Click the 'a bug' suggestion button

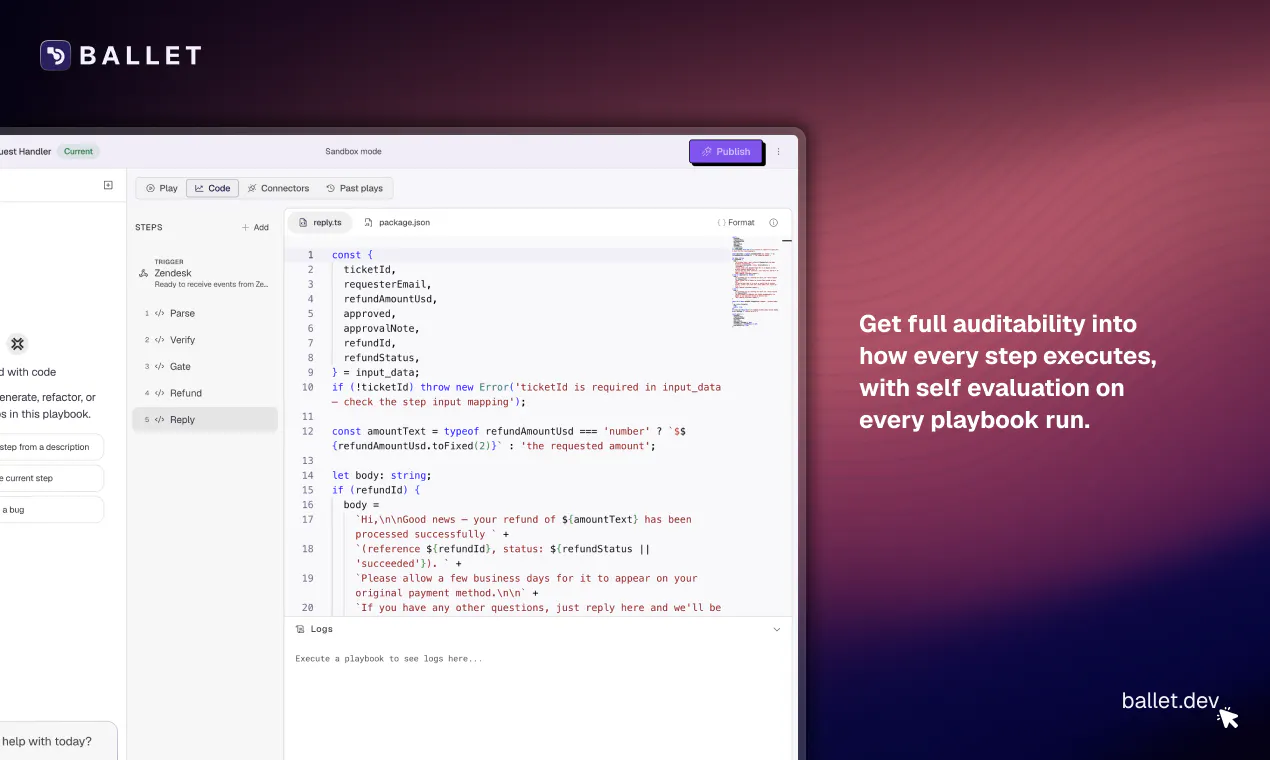pos(50,510)
